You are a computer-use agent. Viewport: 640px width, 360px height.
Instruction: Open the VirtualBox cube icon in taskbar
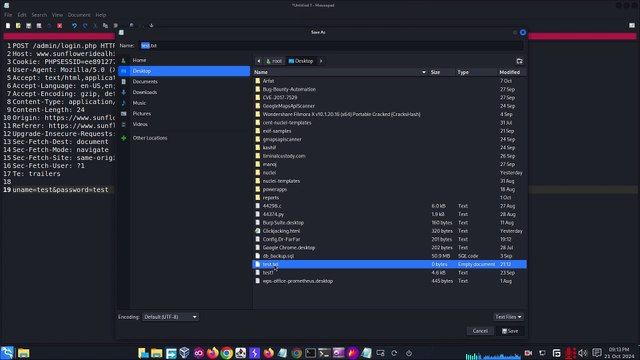[x=184, y=353]
